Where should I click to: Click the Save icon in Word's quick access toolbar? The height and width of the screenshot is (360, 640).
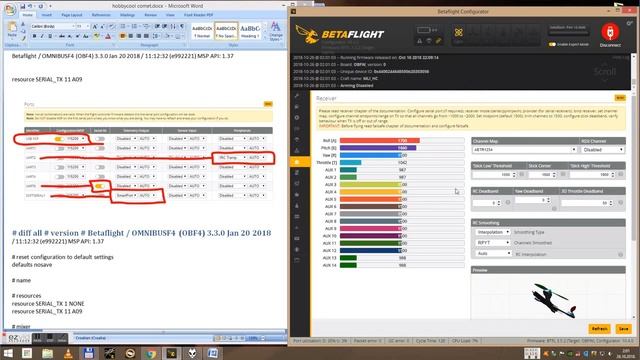coord(22,6)
